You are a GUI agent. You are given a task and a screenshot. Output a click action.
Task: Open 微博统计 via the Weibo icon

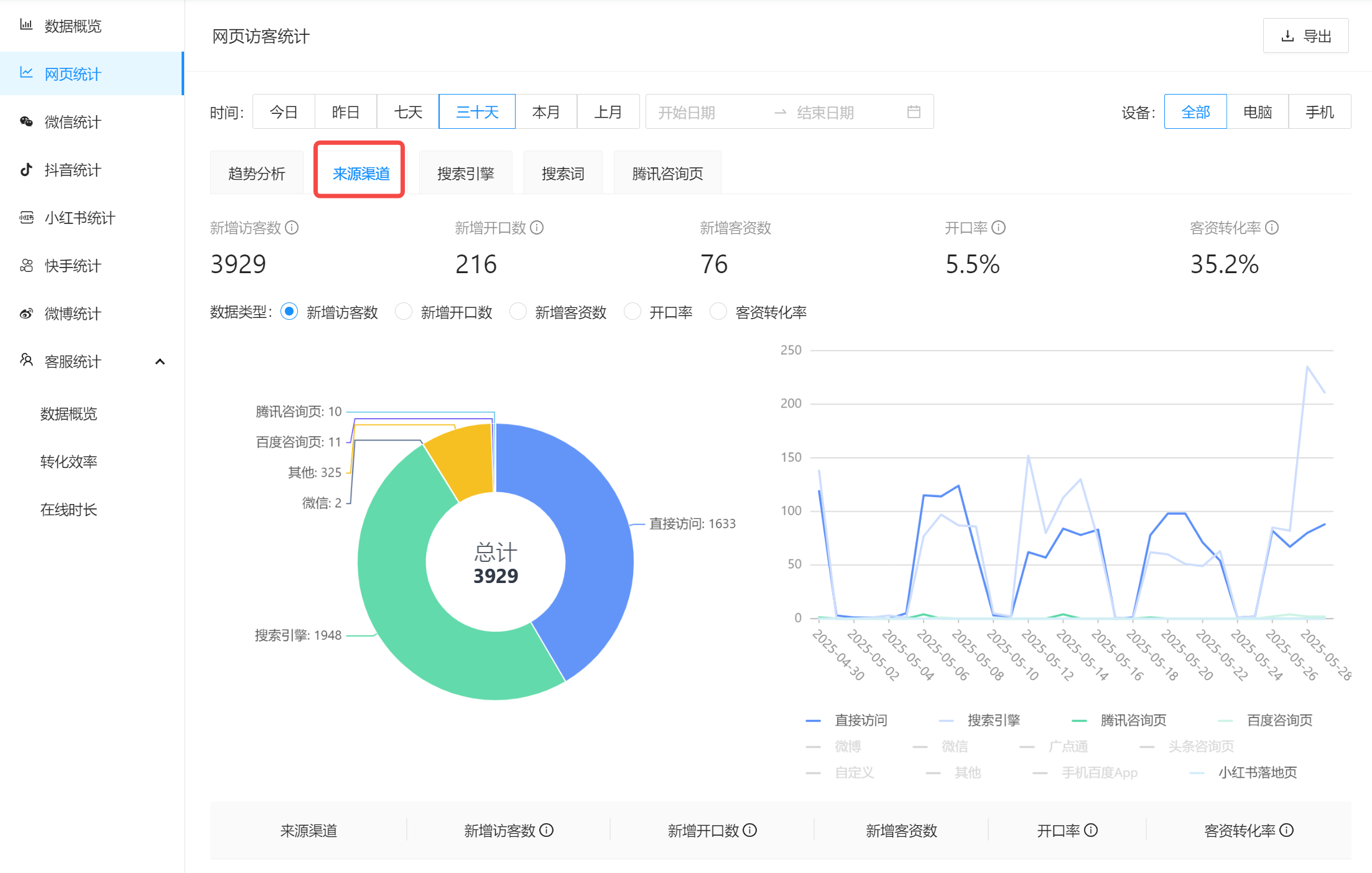coord(26,314)
